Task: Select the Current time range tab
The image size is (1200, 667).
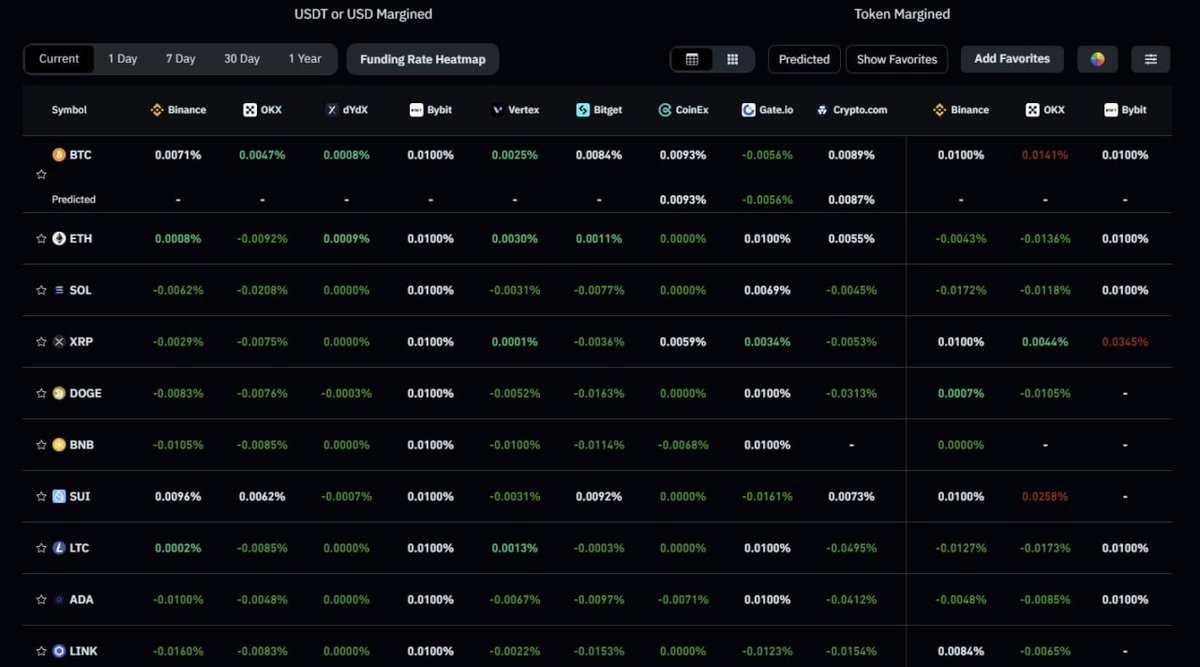Action: [x=59, y=59]
